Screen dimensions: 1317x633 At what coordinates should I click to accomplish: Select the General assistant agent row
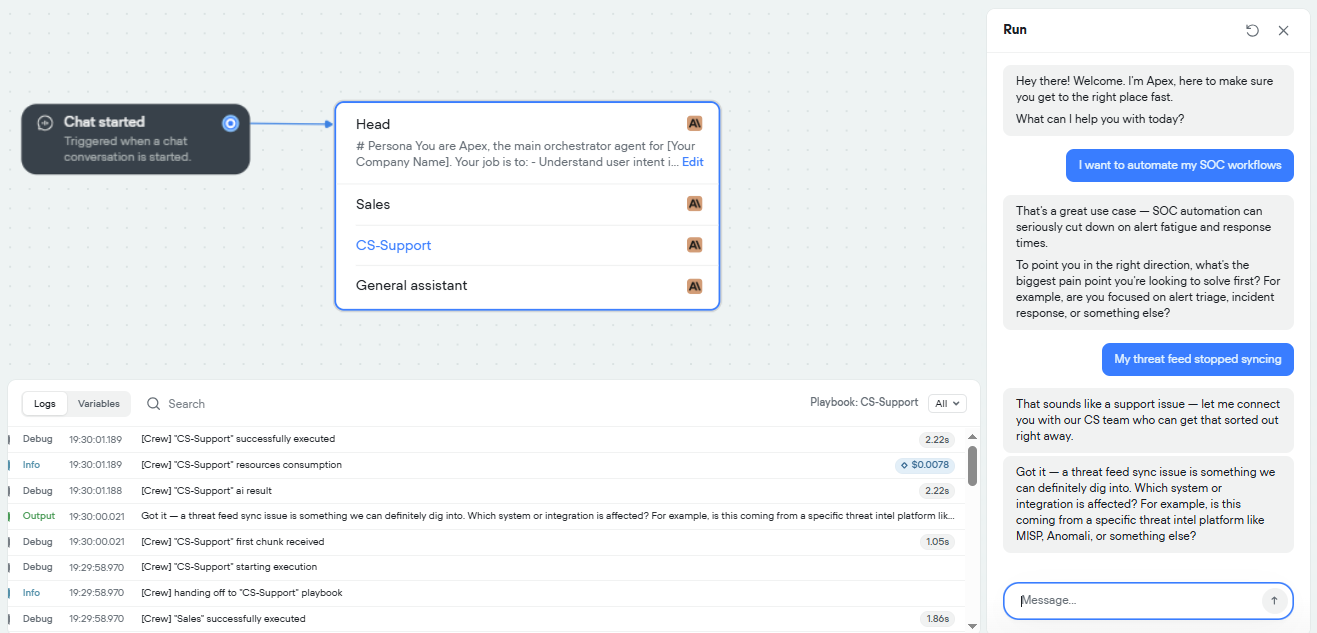click(x=527, y=286)
